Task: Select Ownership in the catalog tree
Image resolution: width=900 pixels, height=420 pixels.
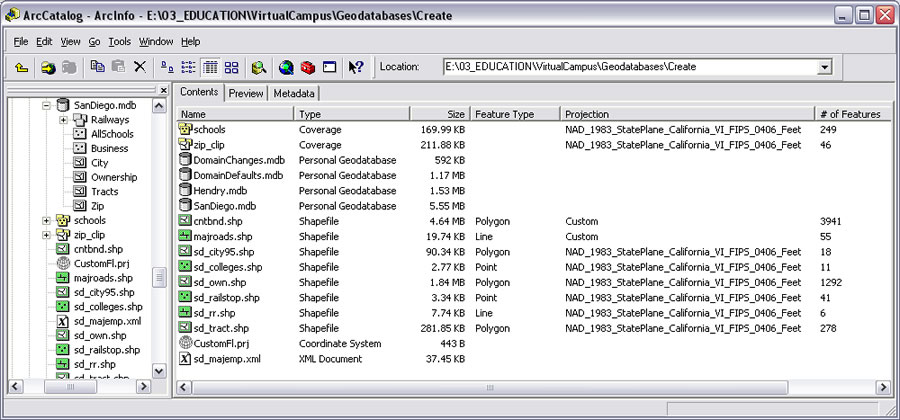Action: click(x=114, y=177)
